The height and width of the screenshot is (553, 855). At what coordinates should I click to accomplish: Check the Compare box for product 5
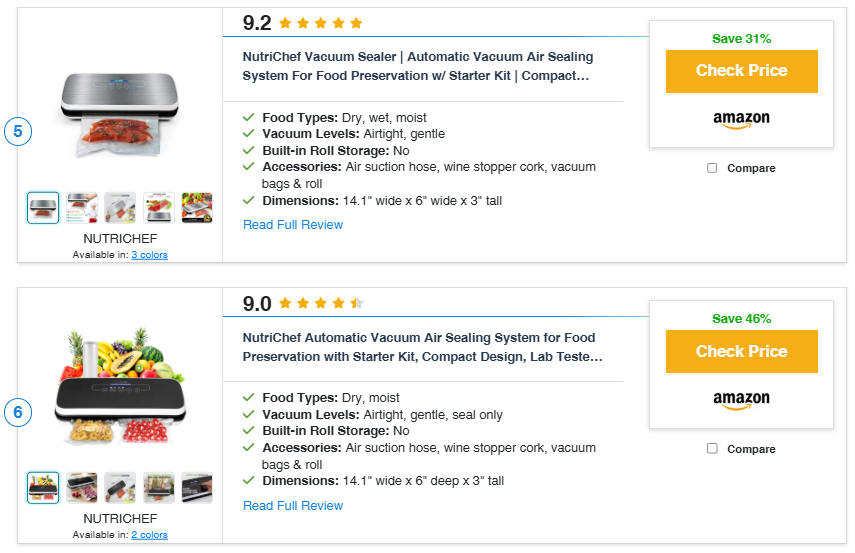(x=712, y=168)
